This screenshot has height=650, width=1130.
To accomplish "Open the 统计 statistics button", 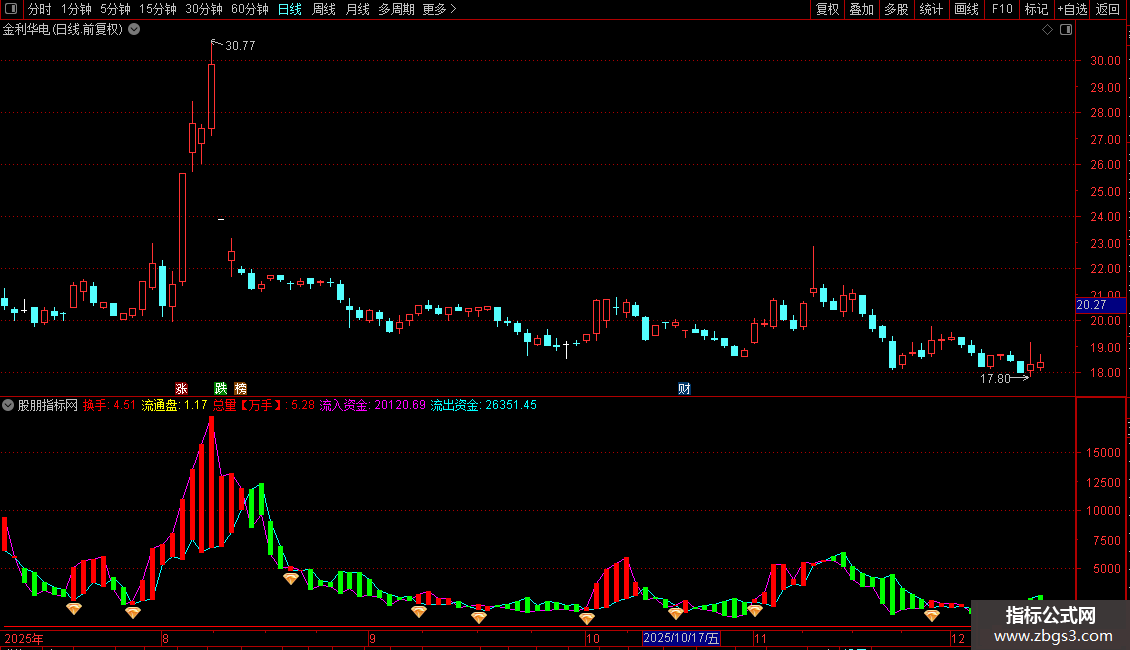I will tap(930, 9).
